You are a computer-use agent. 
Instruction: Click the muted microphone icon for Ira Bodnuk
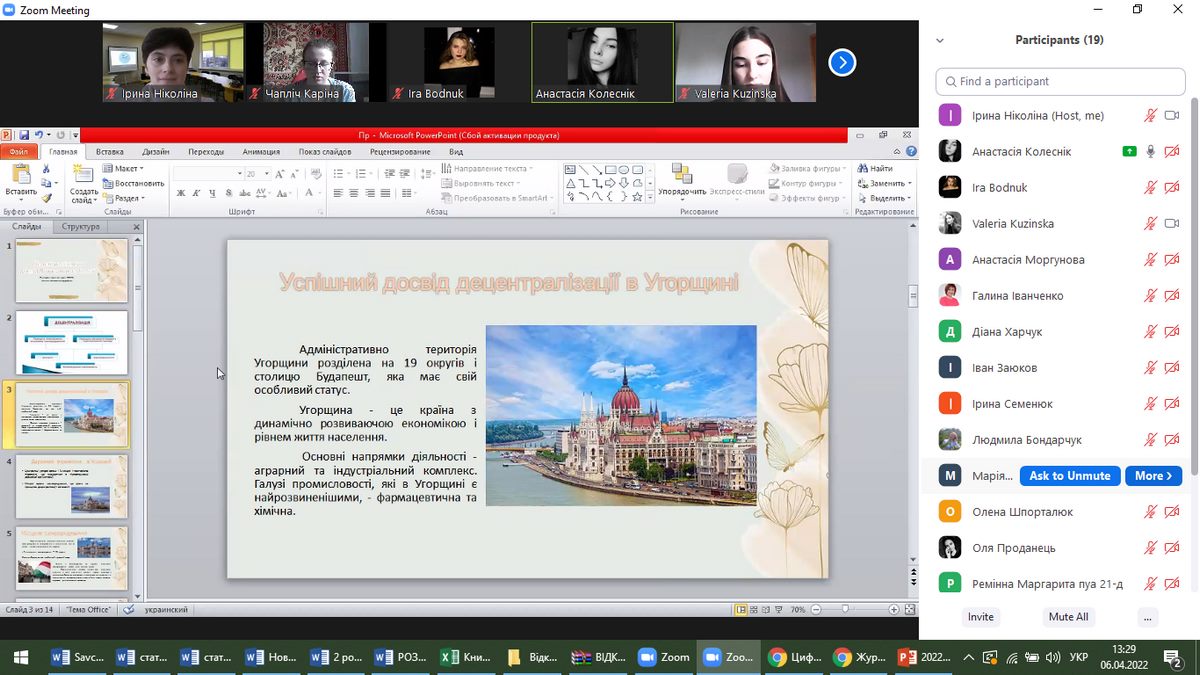click(1151, 188)
